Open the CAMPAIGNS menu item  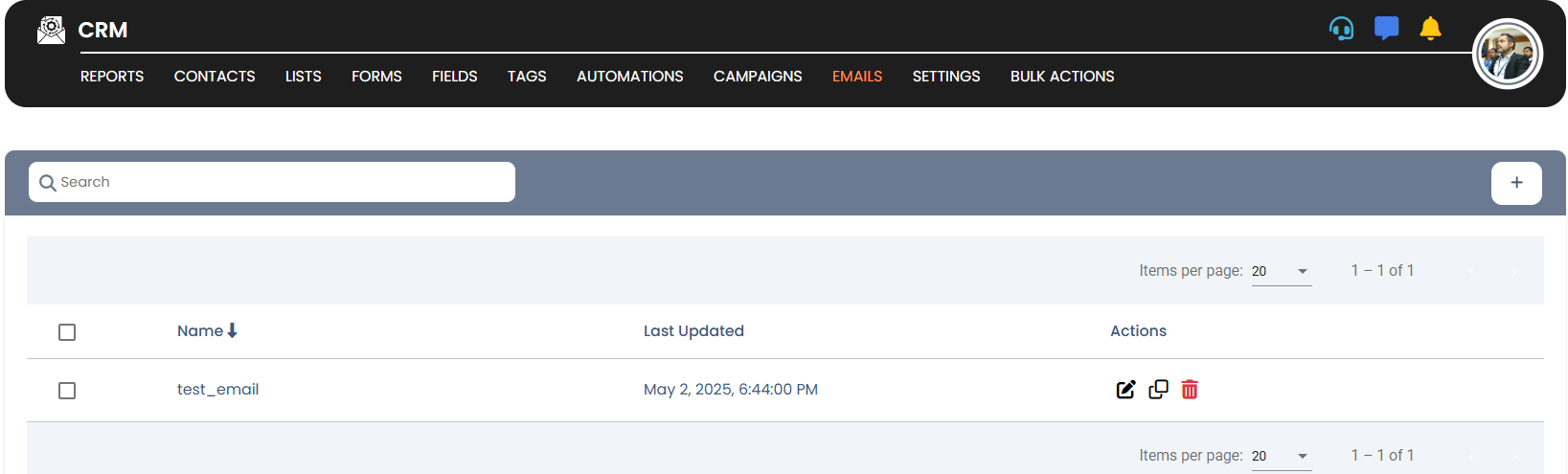(x=758, y=77)
